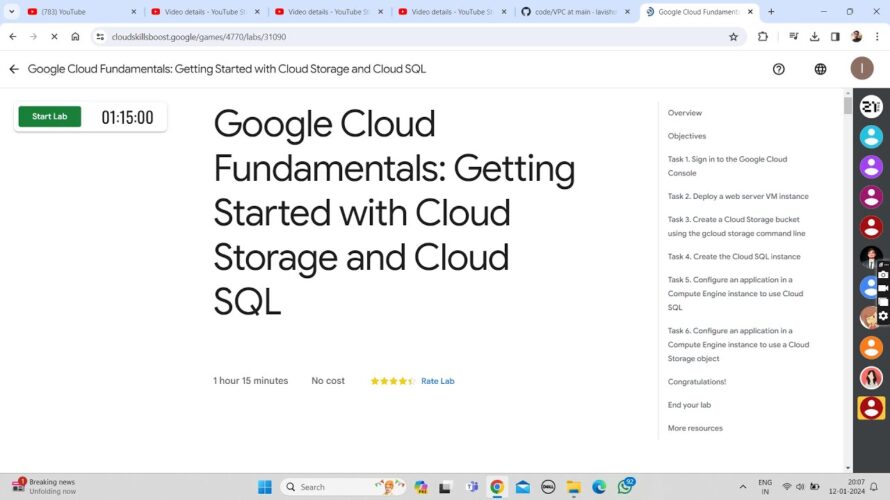Open the notifications bell
This screenshot has height=500, width=890.
coord(874,487)
